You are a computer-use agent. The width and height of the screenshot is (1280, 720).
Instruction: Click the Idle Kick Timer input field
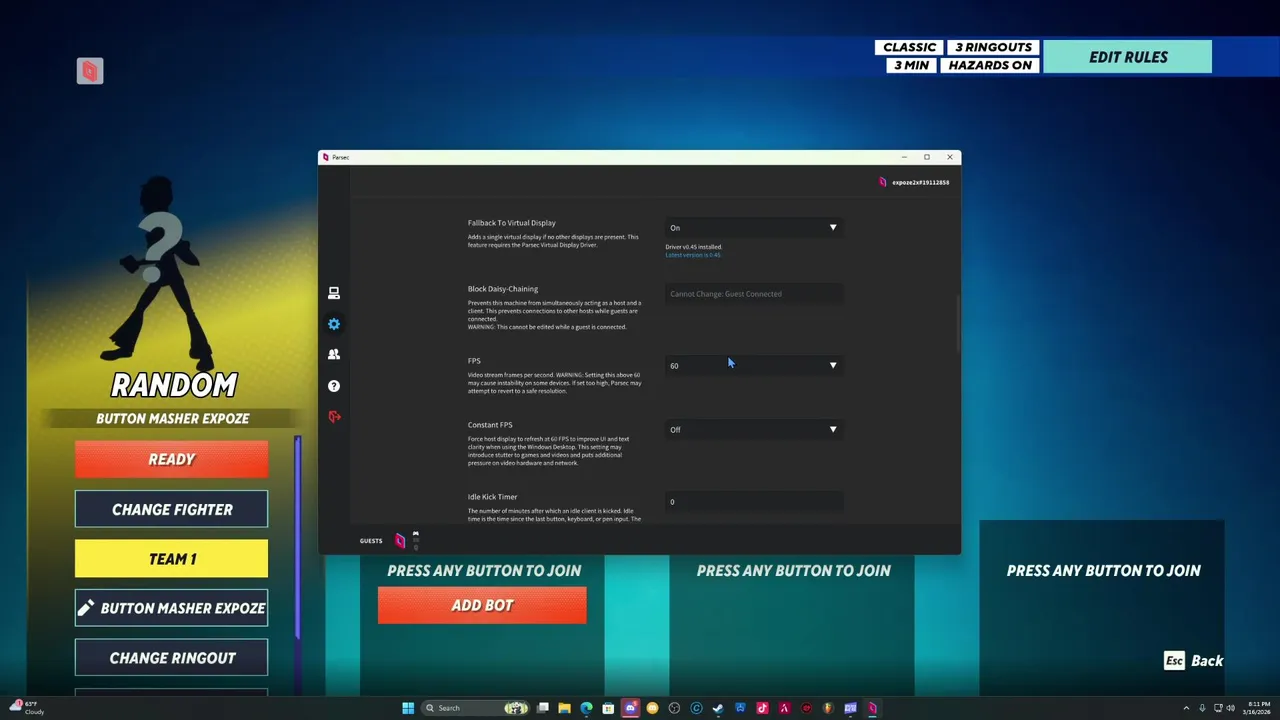point(753,502)
